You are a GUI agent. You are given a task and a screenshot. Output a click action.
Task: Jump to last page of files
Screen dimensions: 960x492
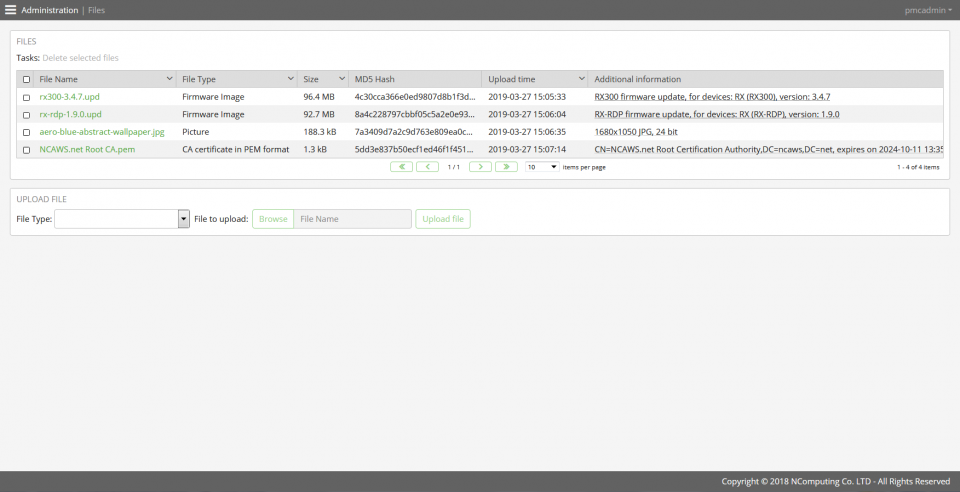point(506,167)
